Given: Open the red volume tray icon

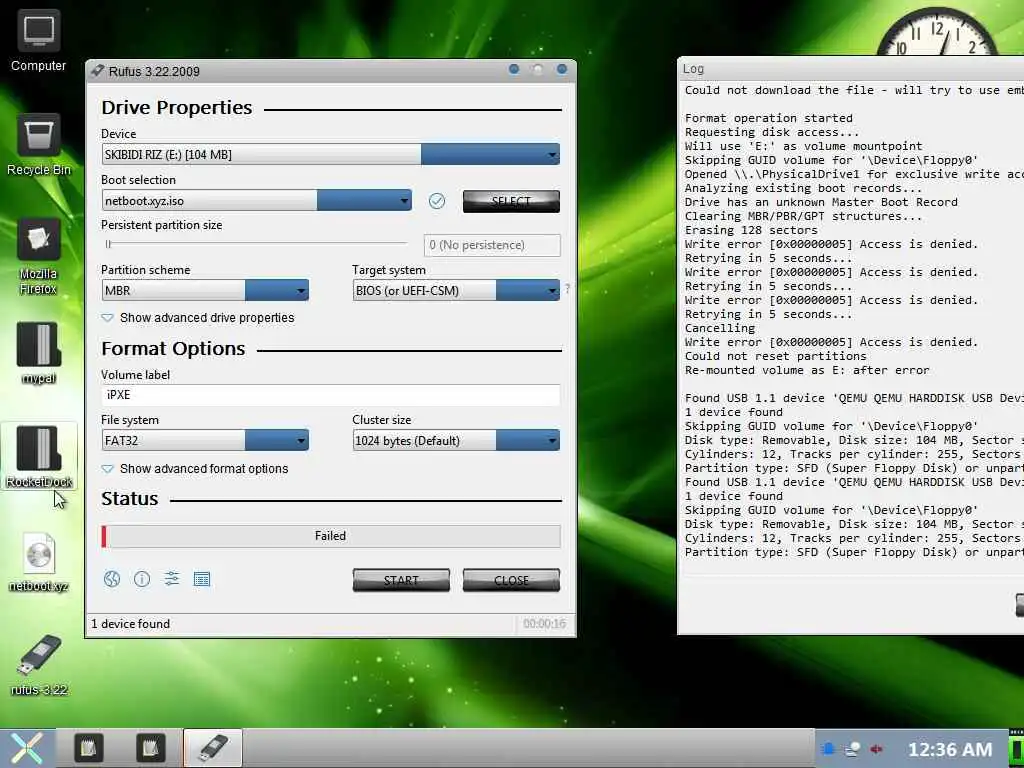Looking at the screenshot, I should pos(876,748).
